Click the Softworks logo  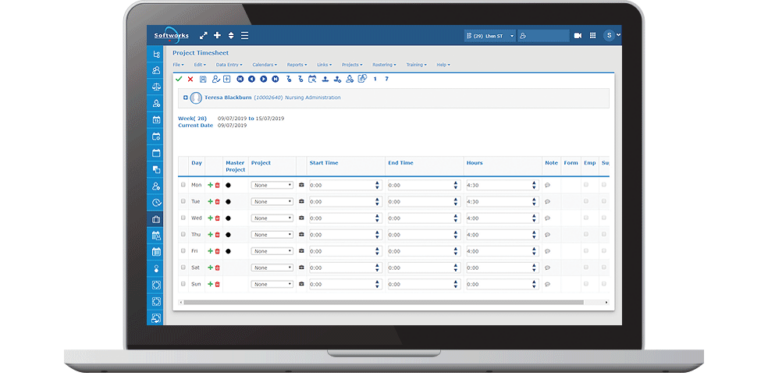[x=171, y=35]
